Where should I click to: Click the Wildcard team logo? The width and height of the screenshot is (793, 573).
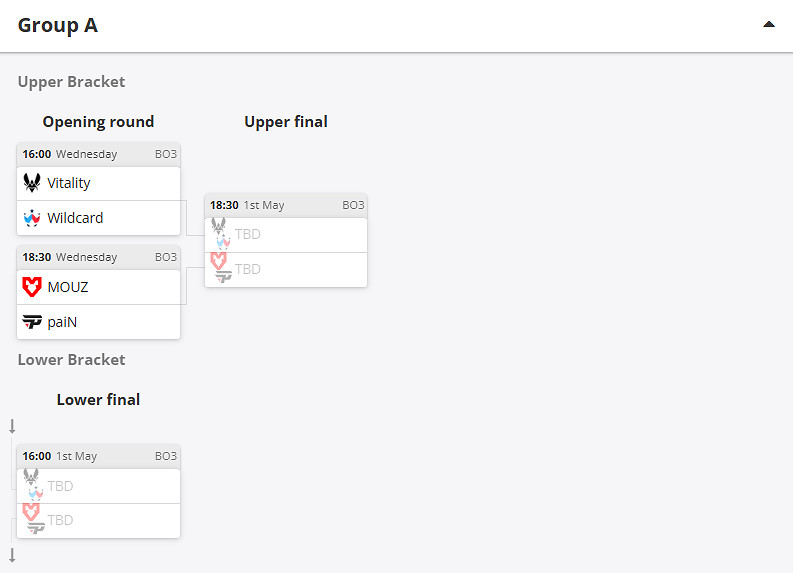[32, 218]
